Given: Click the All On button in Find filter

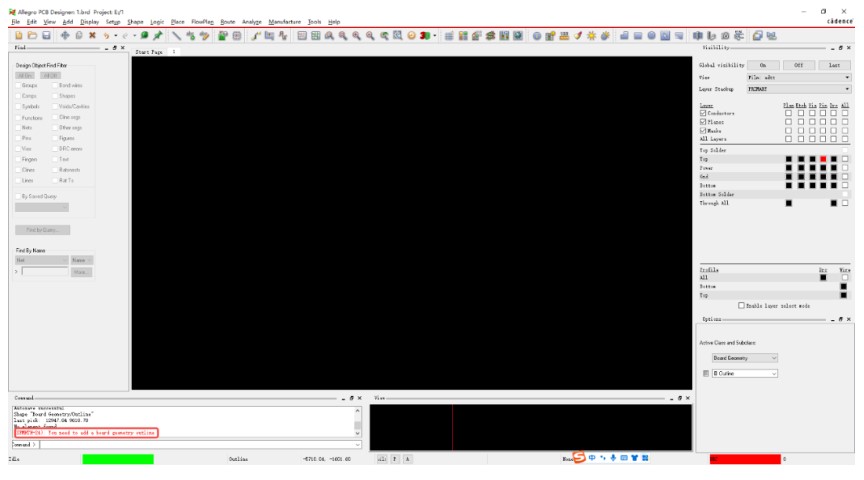Looking at the screenshot, I should 25,75.
